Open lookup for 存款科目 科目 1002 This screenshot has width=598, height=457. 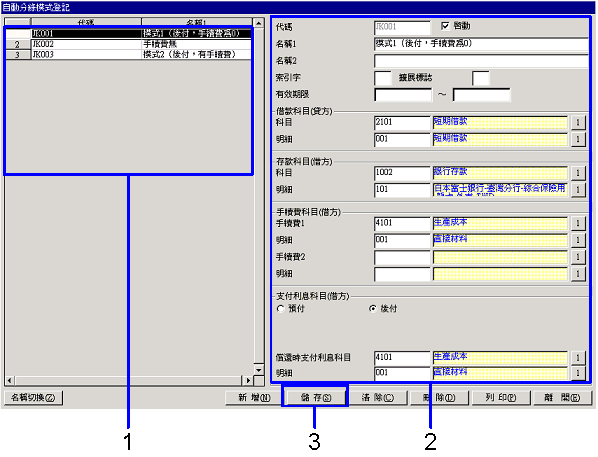click(x=578, y=173)
